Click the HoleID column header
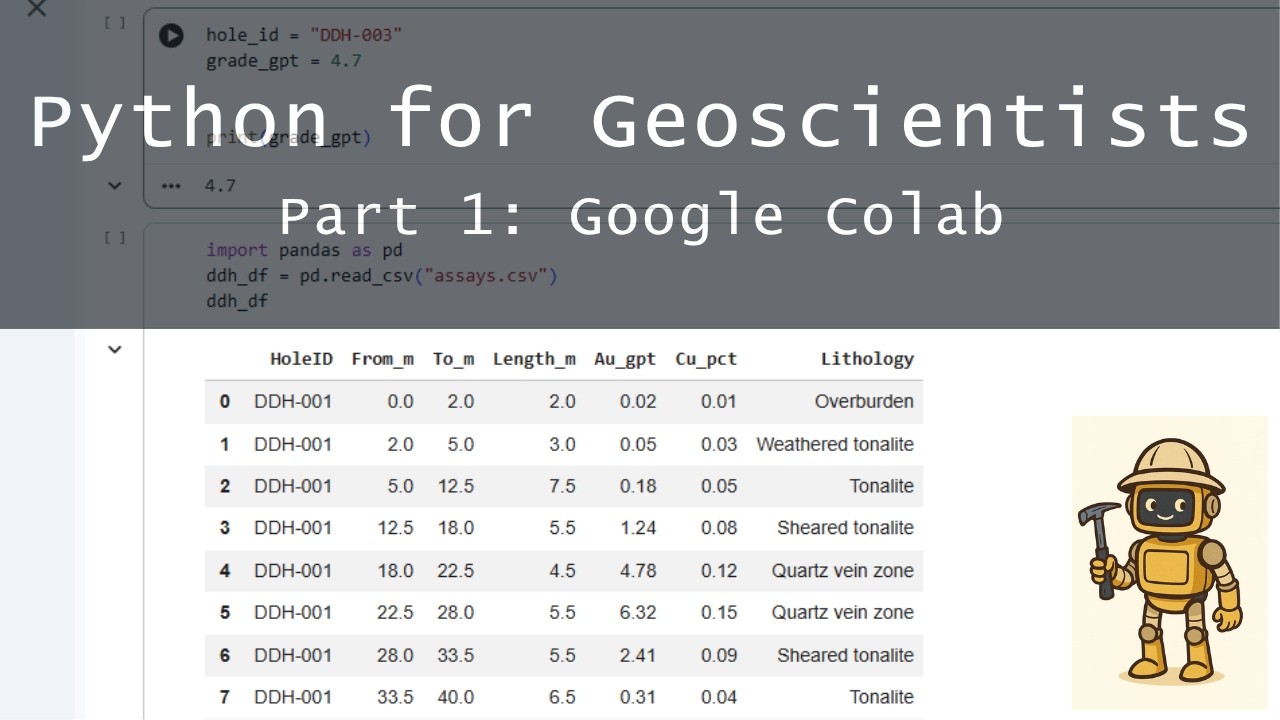The width and height of the screenshot is (1280, 720). (x=301, y=359)
